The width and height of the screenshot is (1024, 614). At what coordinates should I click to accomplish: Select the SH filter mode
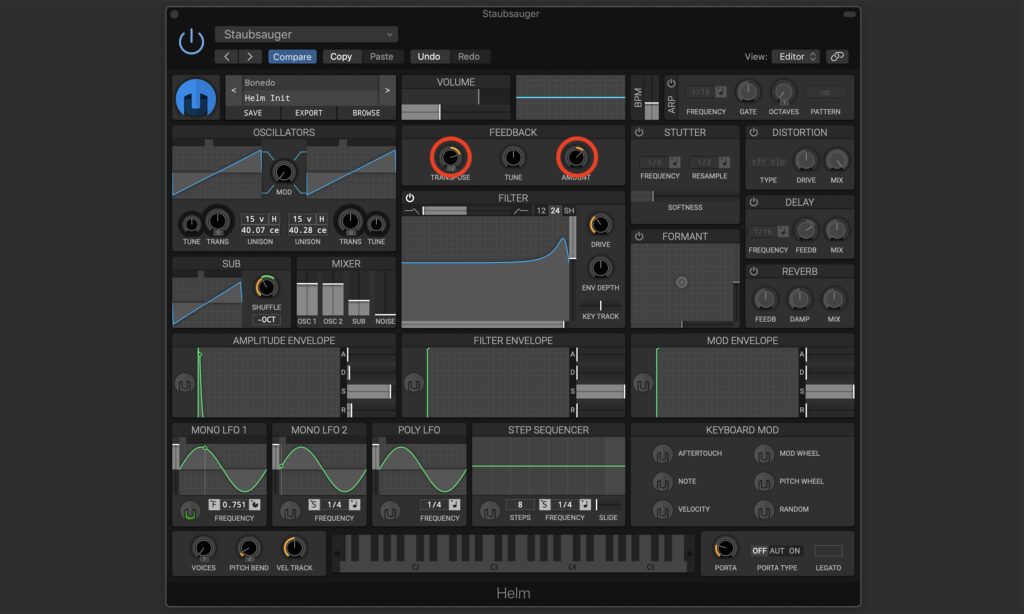[x=569, y=211]
